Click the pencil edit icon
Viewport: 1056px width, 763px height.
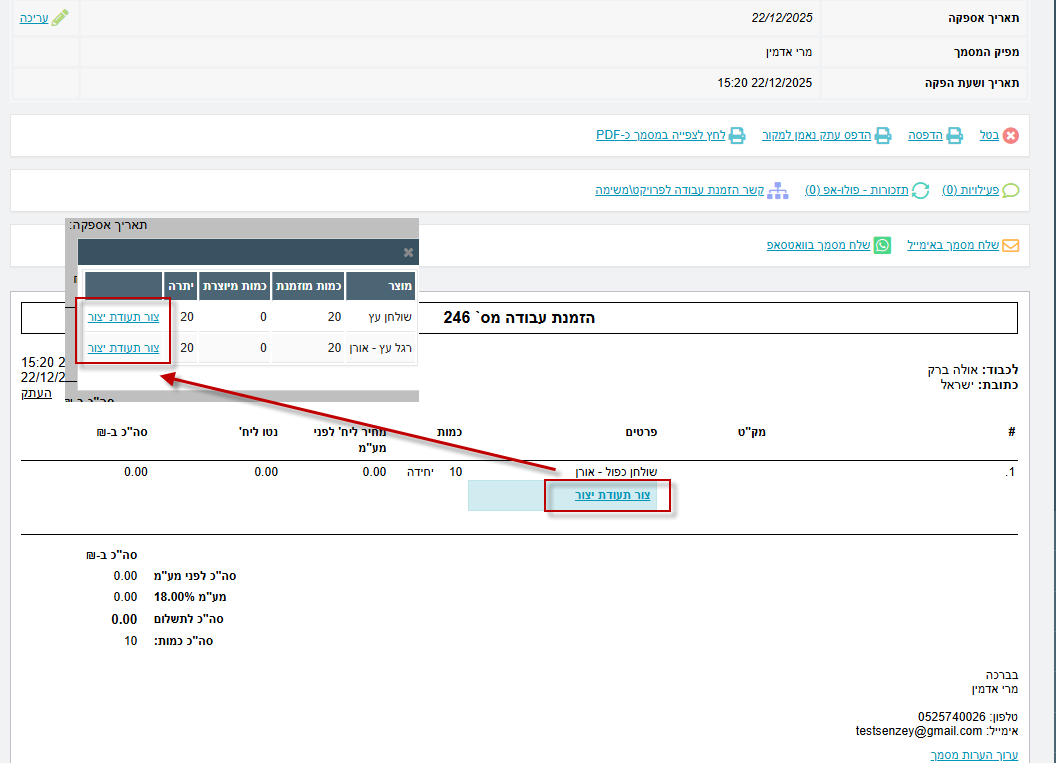pos(60,18)
